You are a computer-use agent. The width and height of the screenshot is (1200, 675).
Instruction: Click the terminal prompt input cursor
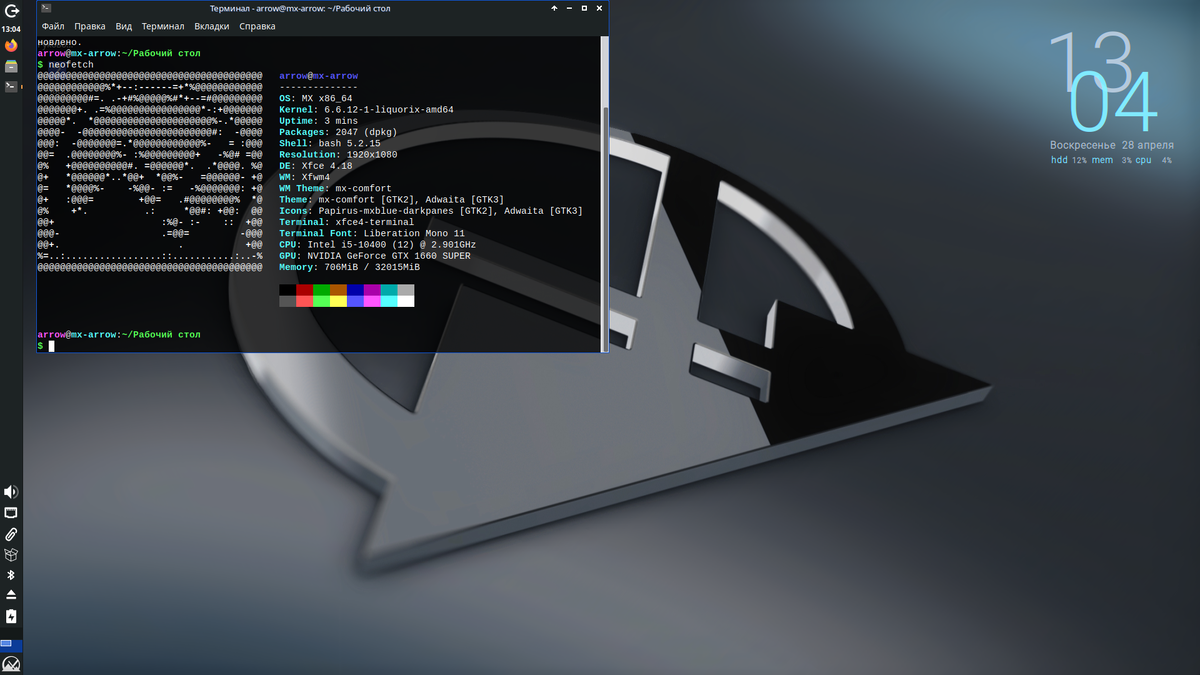pos(51,346)
